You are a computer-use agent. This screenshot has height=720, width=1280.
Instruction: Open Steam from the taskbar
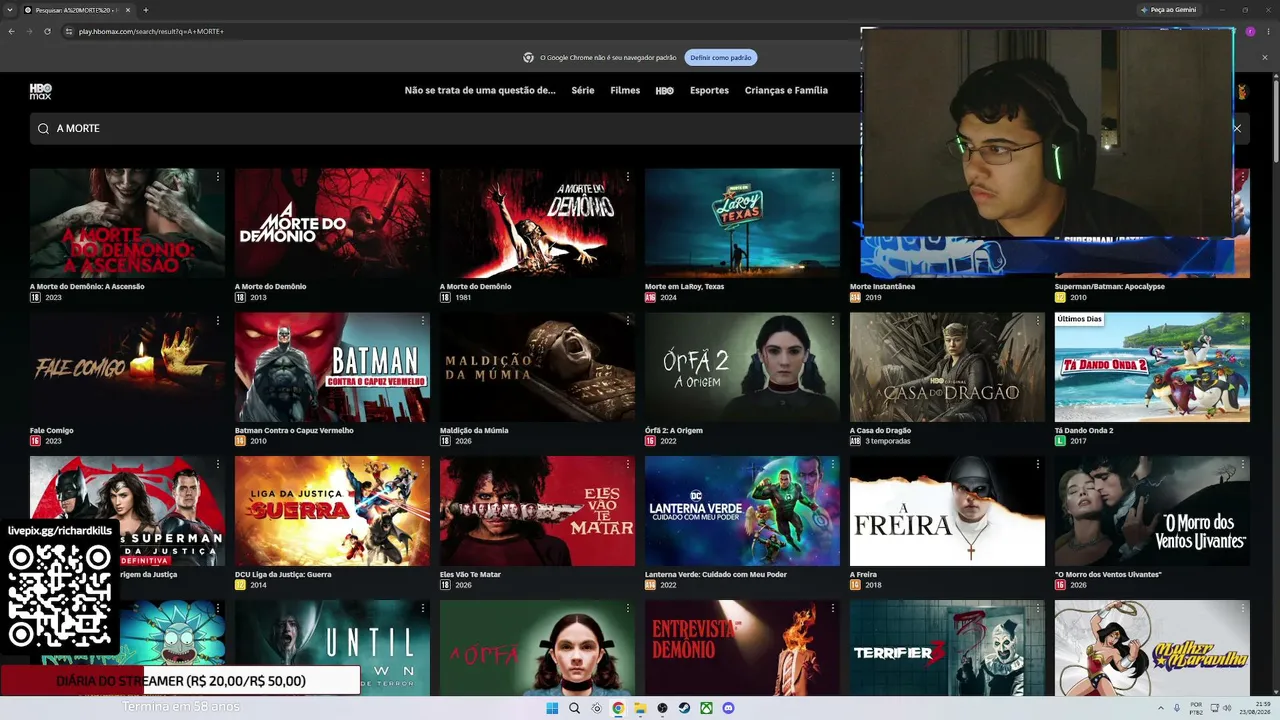(684, 708)
